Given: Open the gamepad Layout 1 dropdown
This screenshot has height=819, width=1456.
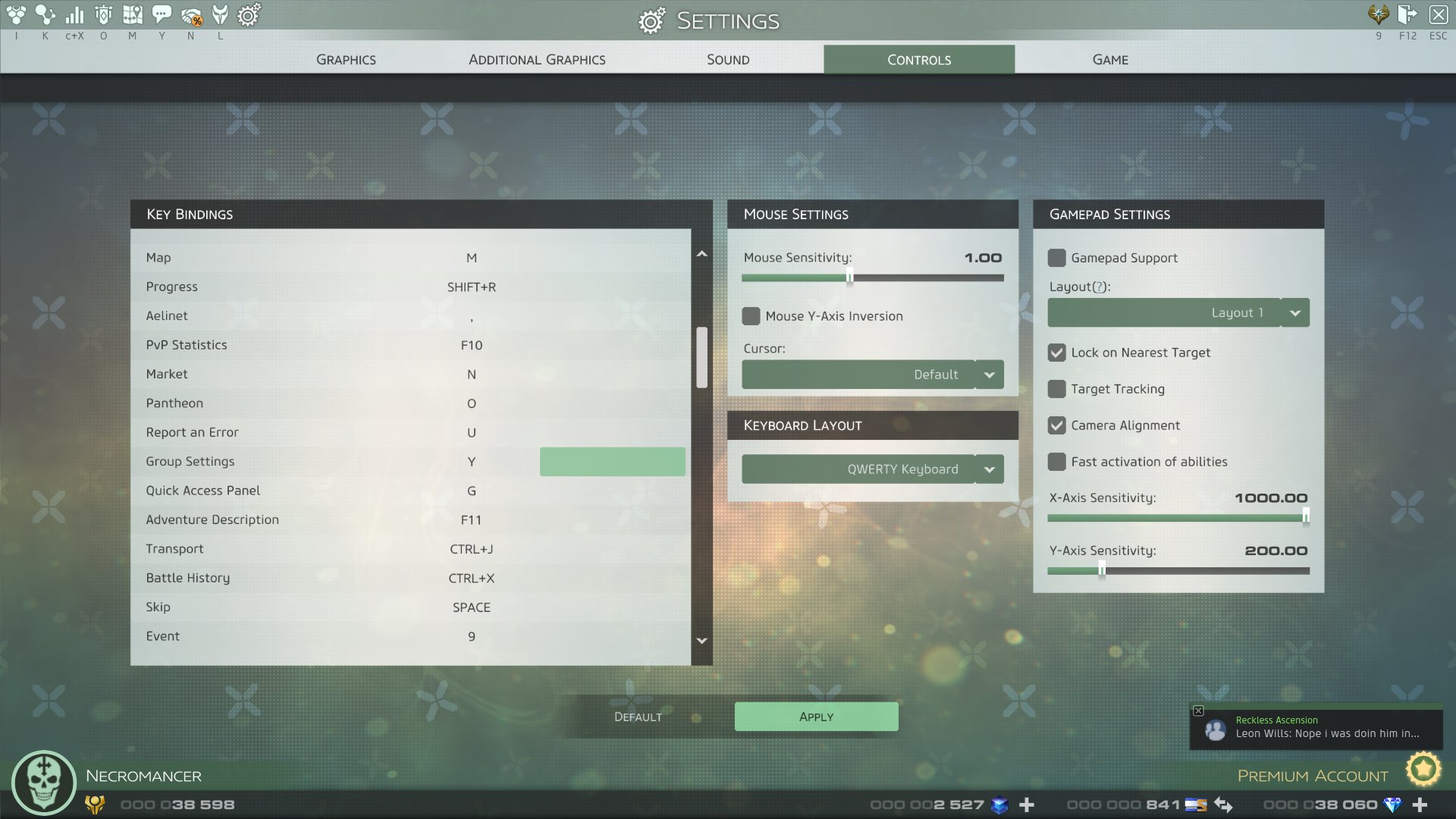Looking at the screenshot, I should (1178, 312).
